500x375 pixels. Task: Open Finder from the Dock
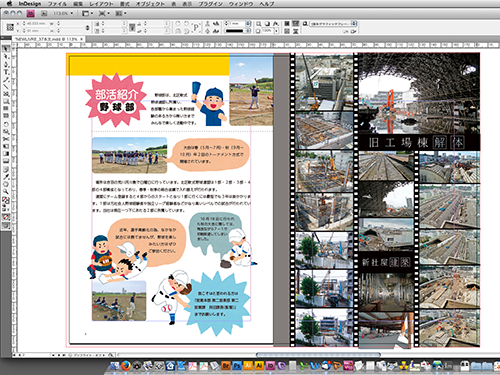coord(114,366)
